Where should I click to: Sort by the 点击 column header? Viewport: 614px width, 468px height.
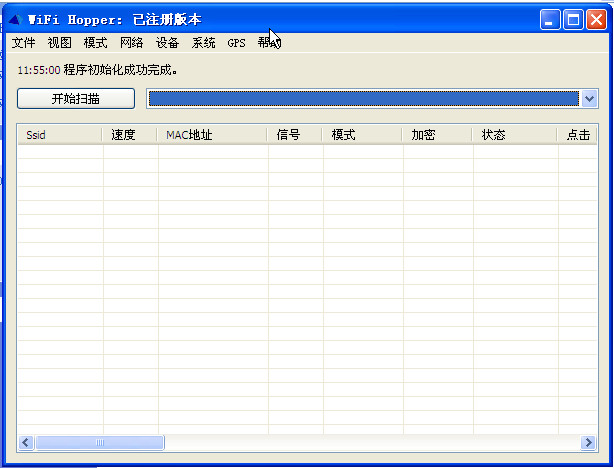[x=578, y=135]
